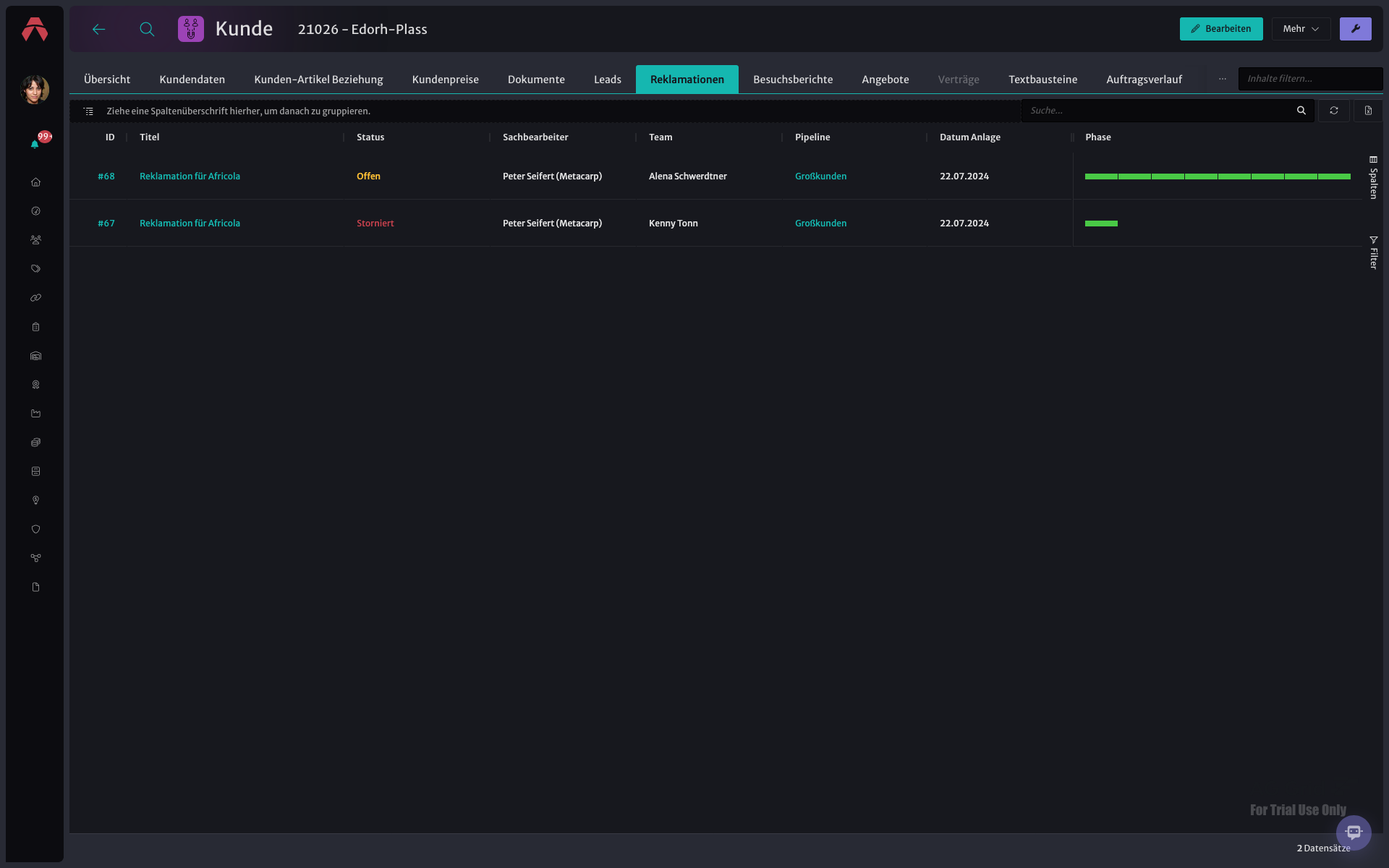Select the Reklamationen tab
The image size is (1389, 868).
click(x=687, y=80)
